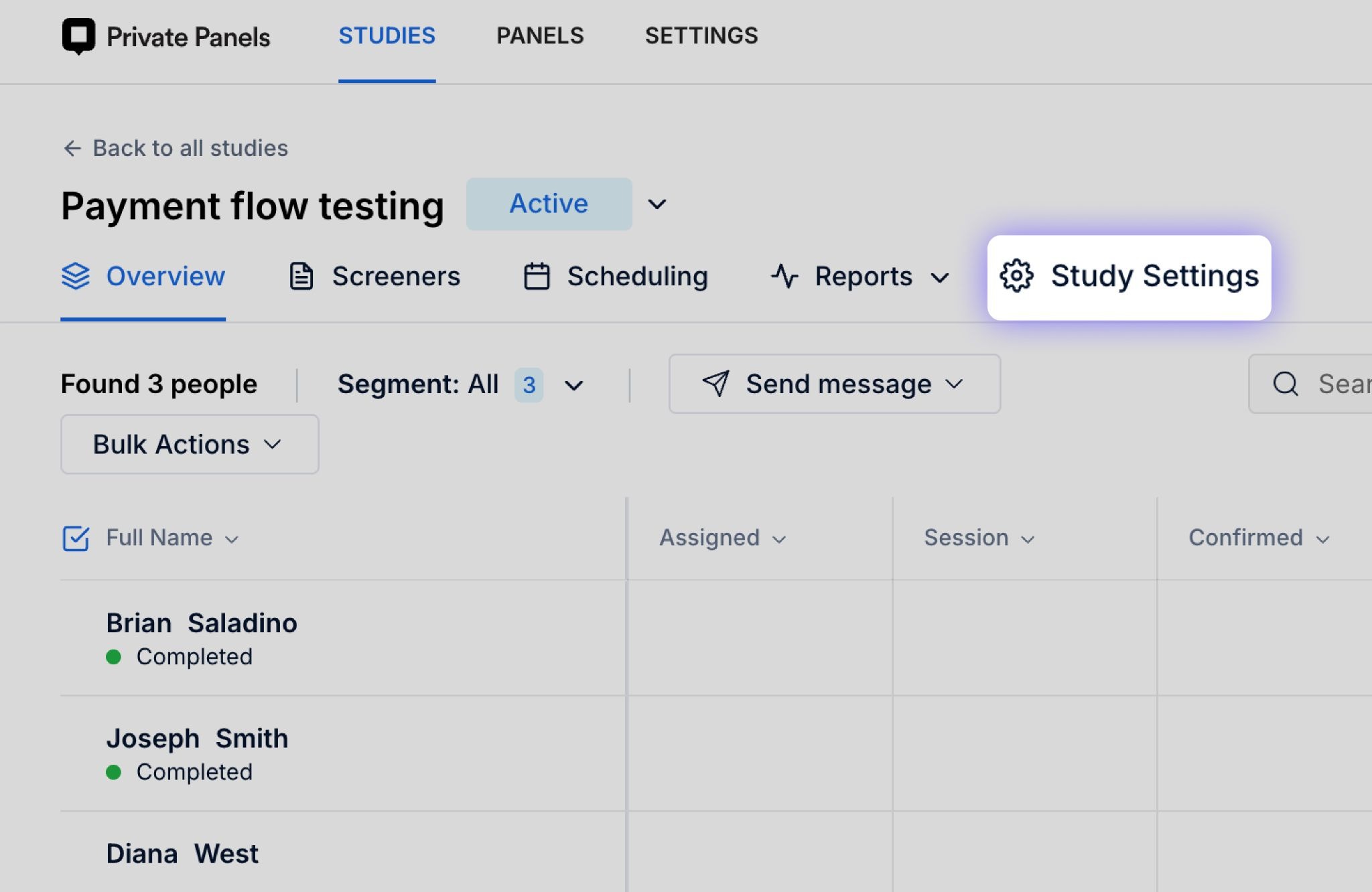The height and width of the screenshot is (892, 1372).
Task: Switch to the PANELS top navigation tab
Action: (x=540, y=35)
